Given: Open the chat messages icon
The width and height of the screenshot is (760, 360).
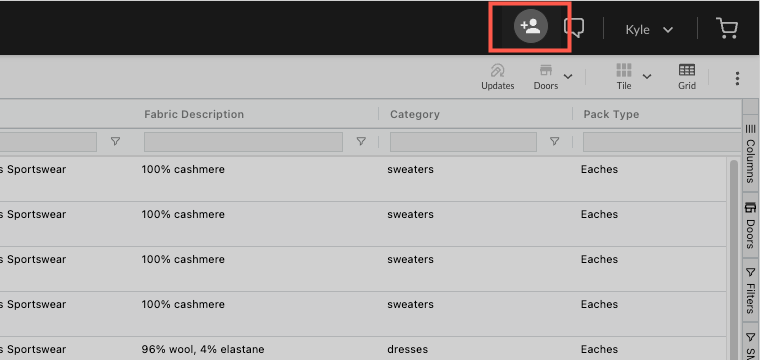Looking at the screenshot, I should point(574,28).
